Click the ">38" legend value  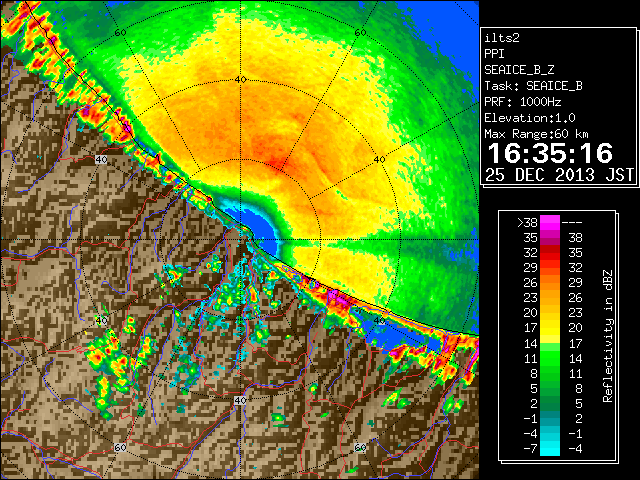[527, 222]
